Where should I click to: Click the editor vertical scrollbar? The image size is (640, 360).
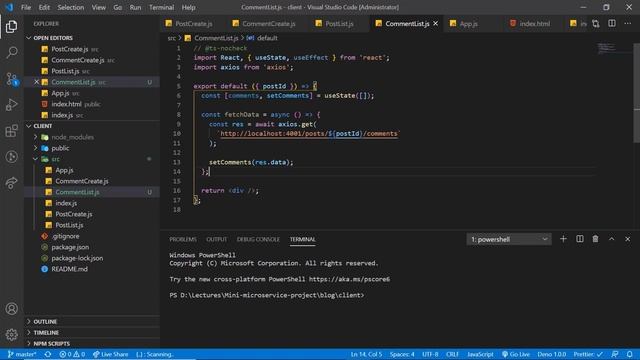637,93
